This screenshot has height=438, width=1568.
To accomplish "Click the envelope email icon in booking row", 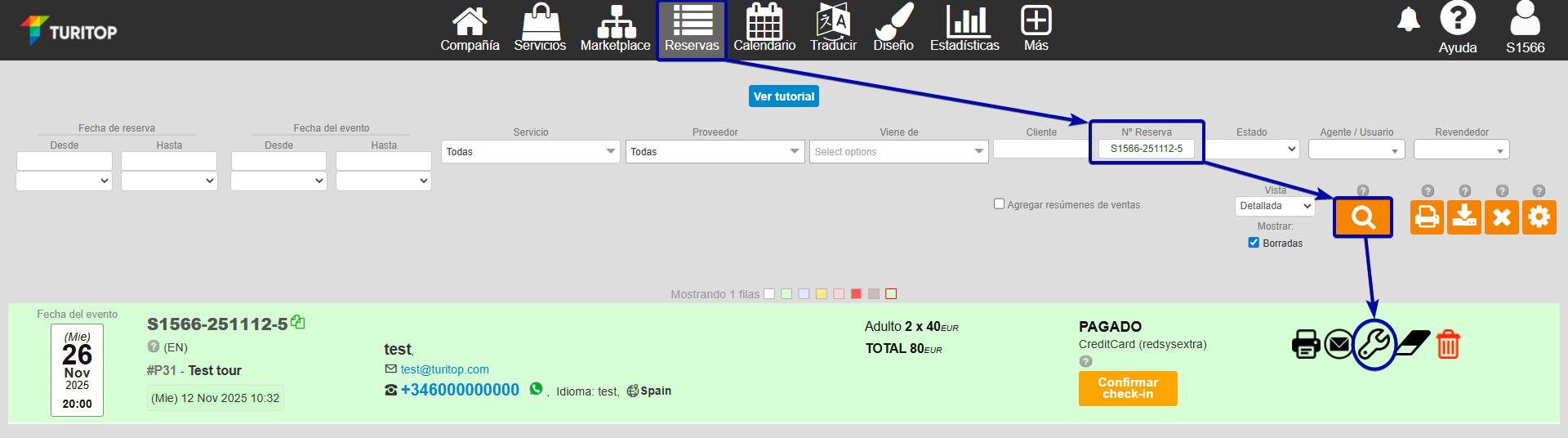I will [1338, 344].
